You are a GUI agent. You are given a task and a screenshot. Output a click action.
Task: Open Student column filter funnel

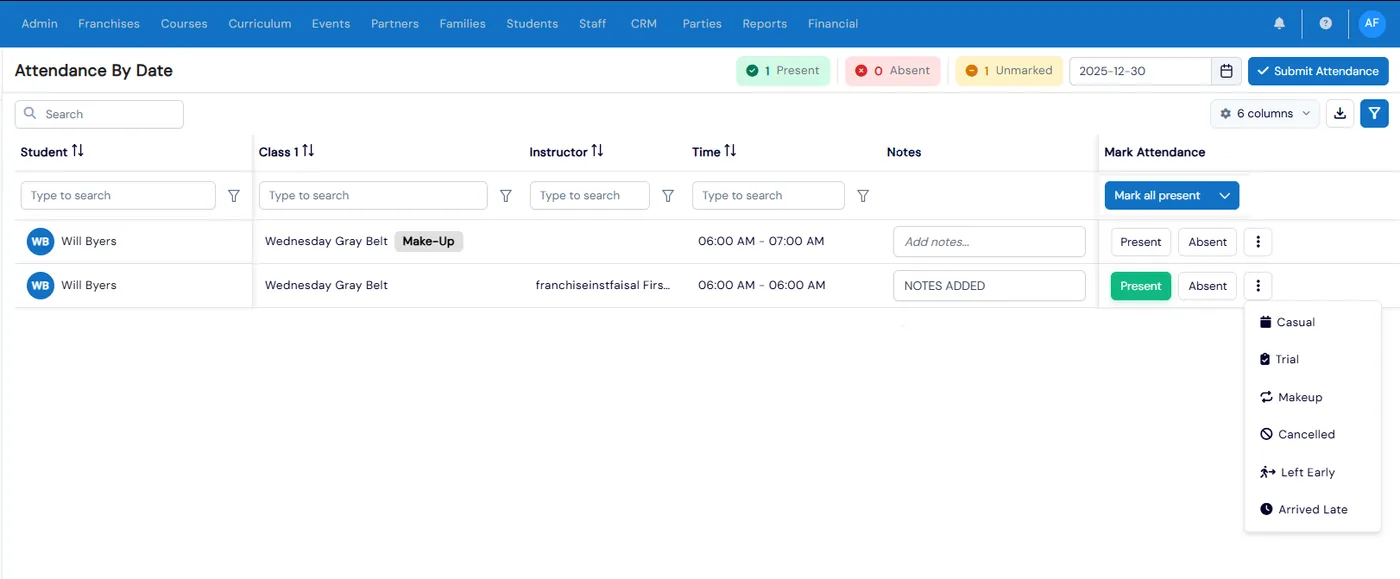(234, 196)
